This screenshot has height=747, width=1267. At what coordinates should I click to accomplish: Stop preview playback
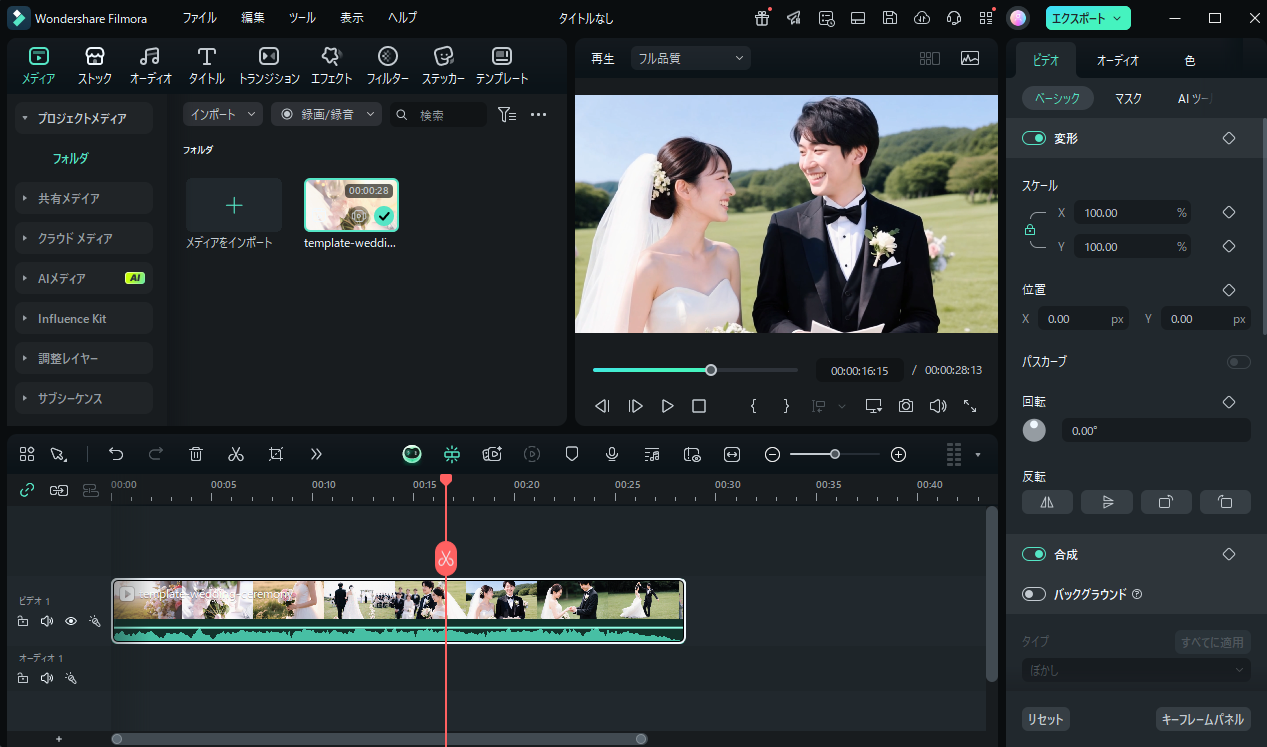pos(699,406)
